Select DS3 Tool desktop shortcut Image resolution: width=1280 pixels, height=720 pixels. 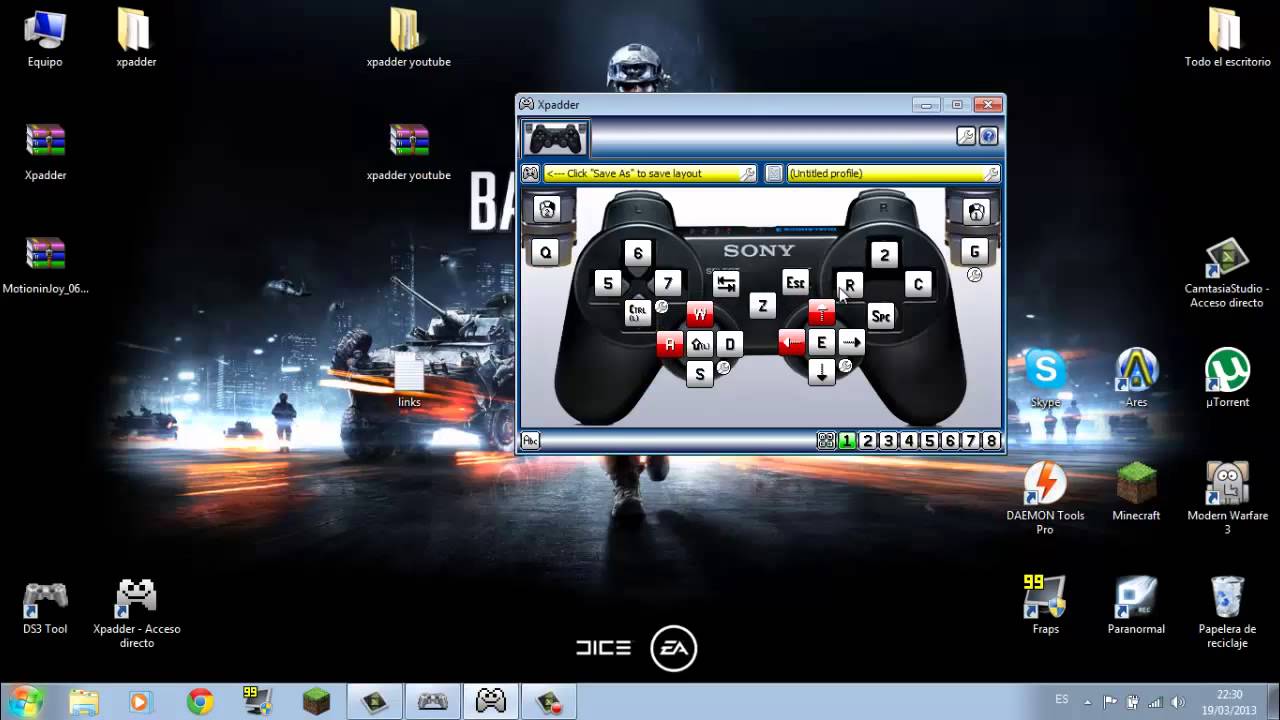(x=45, y=606)
